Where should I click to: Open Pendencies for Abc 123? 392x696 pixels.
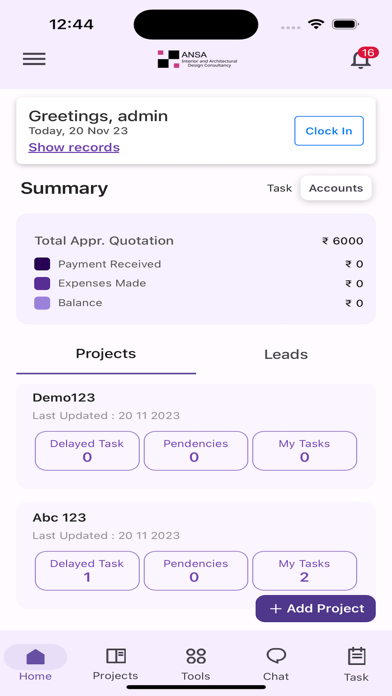point(196,571)
